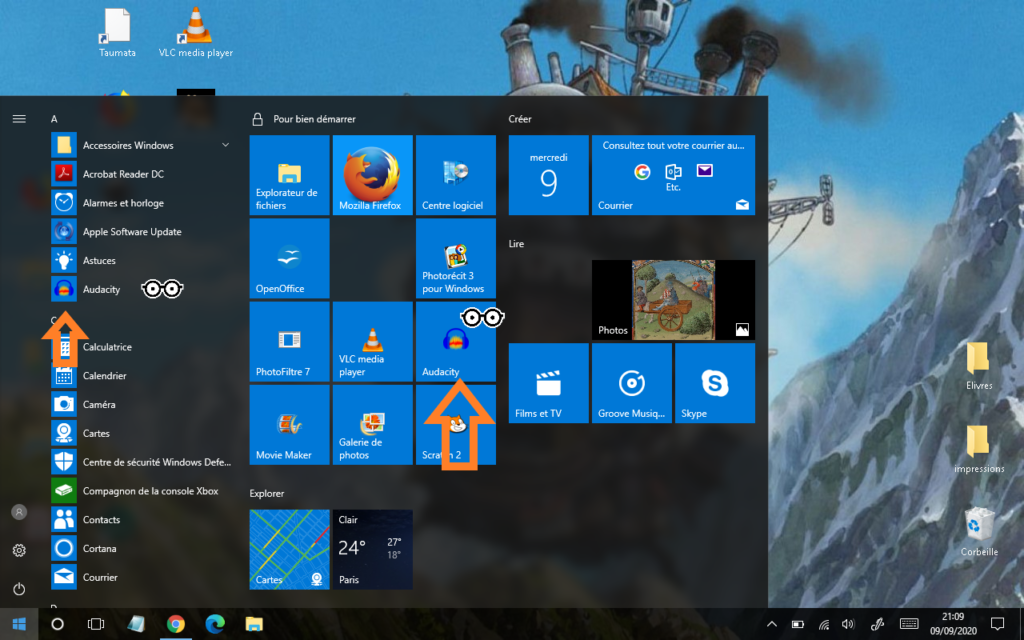Launch the Groove Musique tile

tap(632, 383)
